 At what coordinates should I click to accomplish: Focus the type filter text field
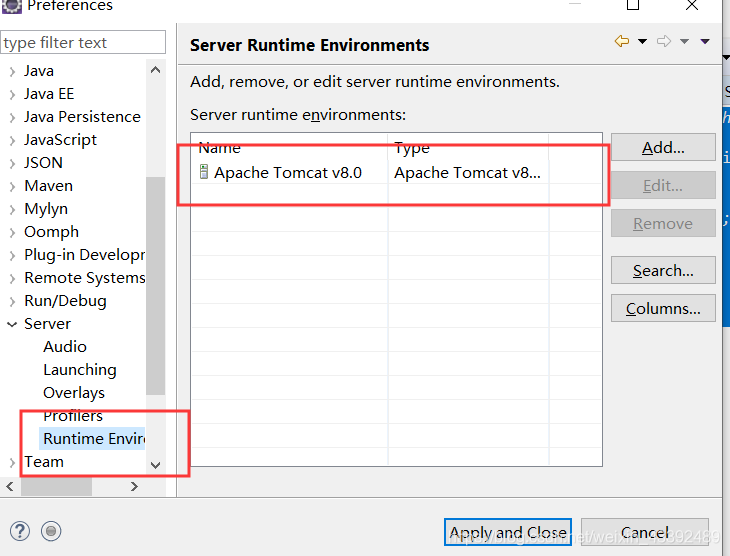[83, 42]
